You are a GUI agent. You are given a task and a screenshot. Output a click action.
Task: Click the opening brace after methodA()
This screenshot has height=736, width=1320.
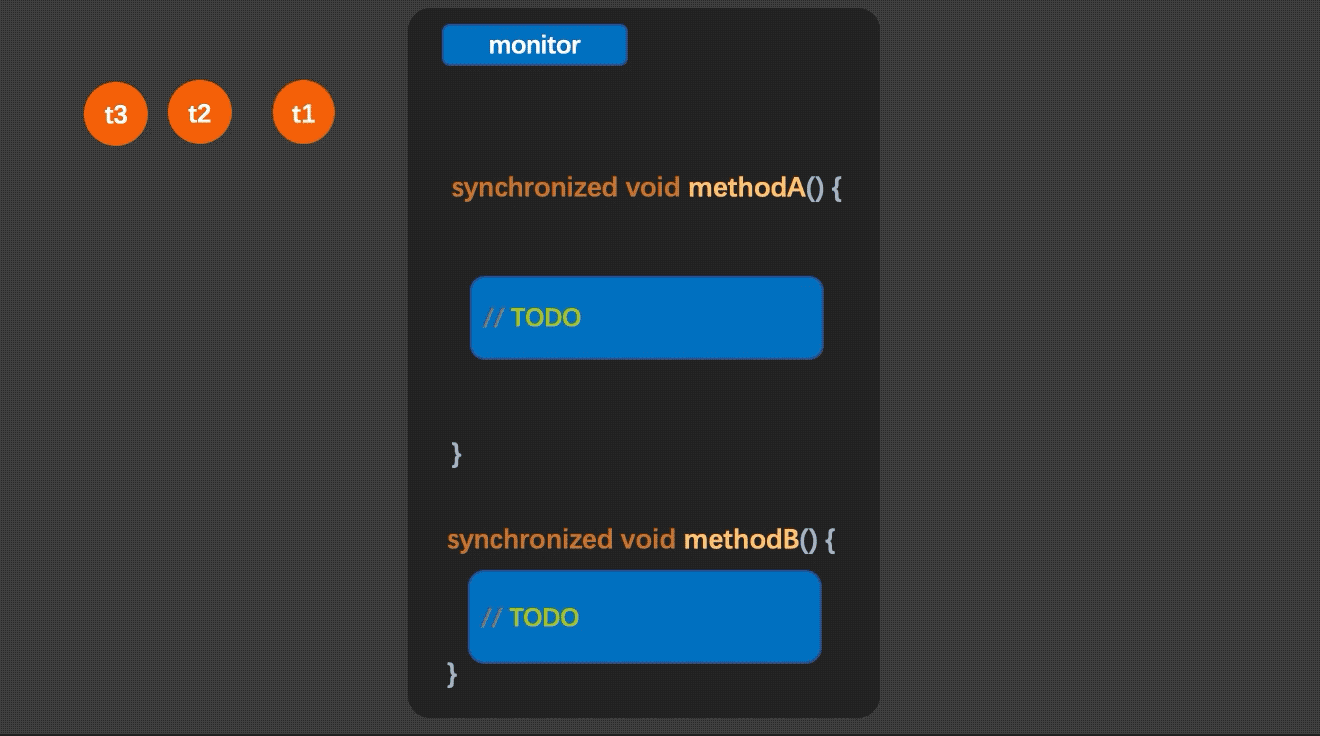[x=837, y=188]
